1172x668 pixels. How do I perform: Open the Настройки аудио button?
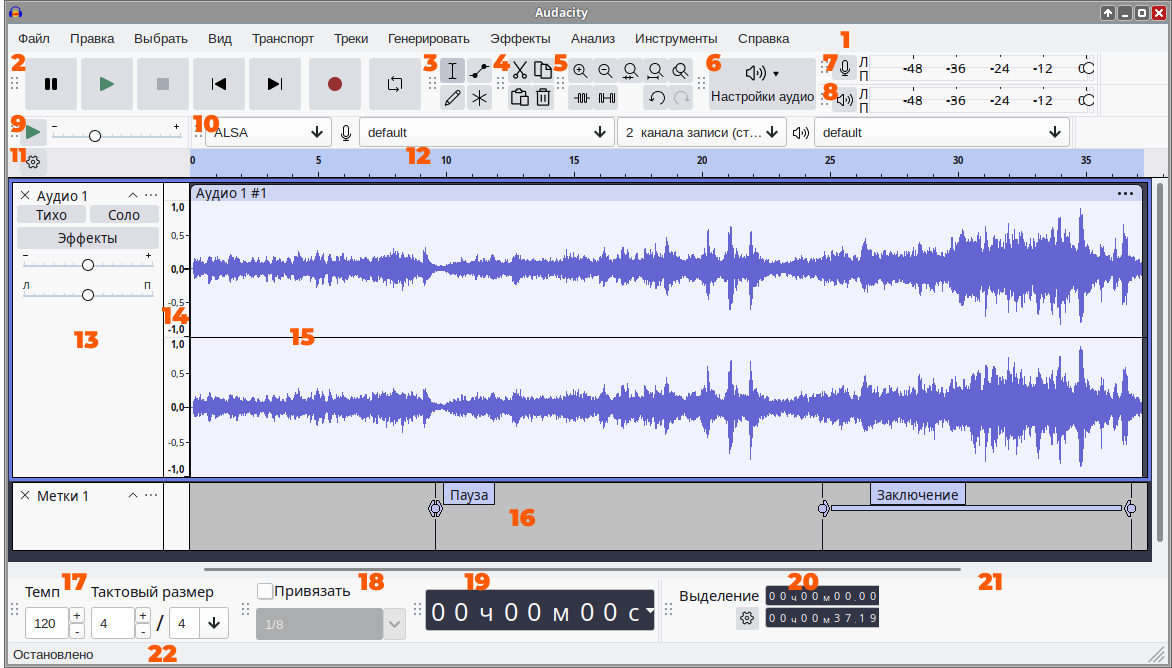762,84
